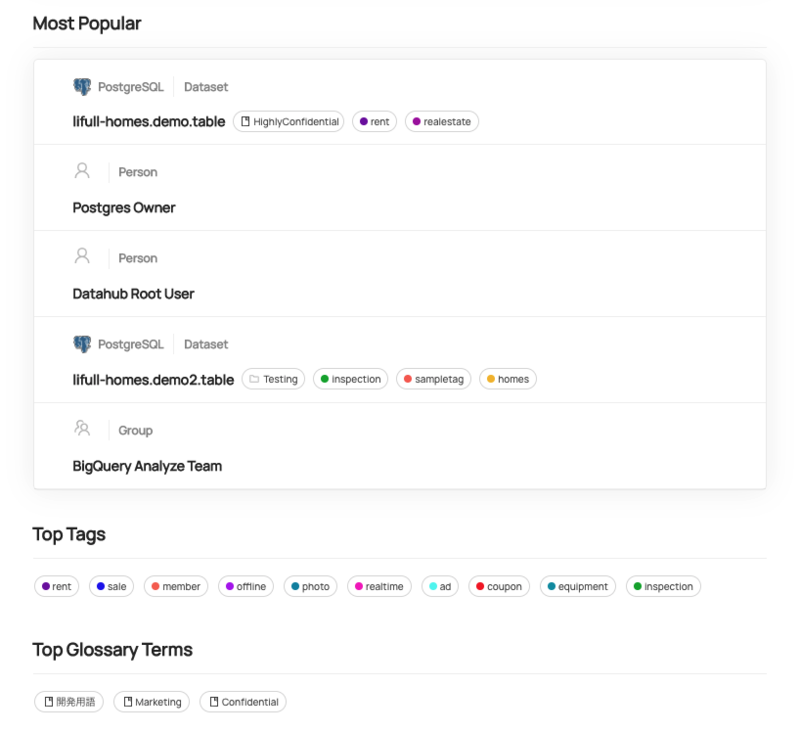Select the Person icon beside Postgres Owner
This screenshot has height=732, width=800.
(82, 171)
